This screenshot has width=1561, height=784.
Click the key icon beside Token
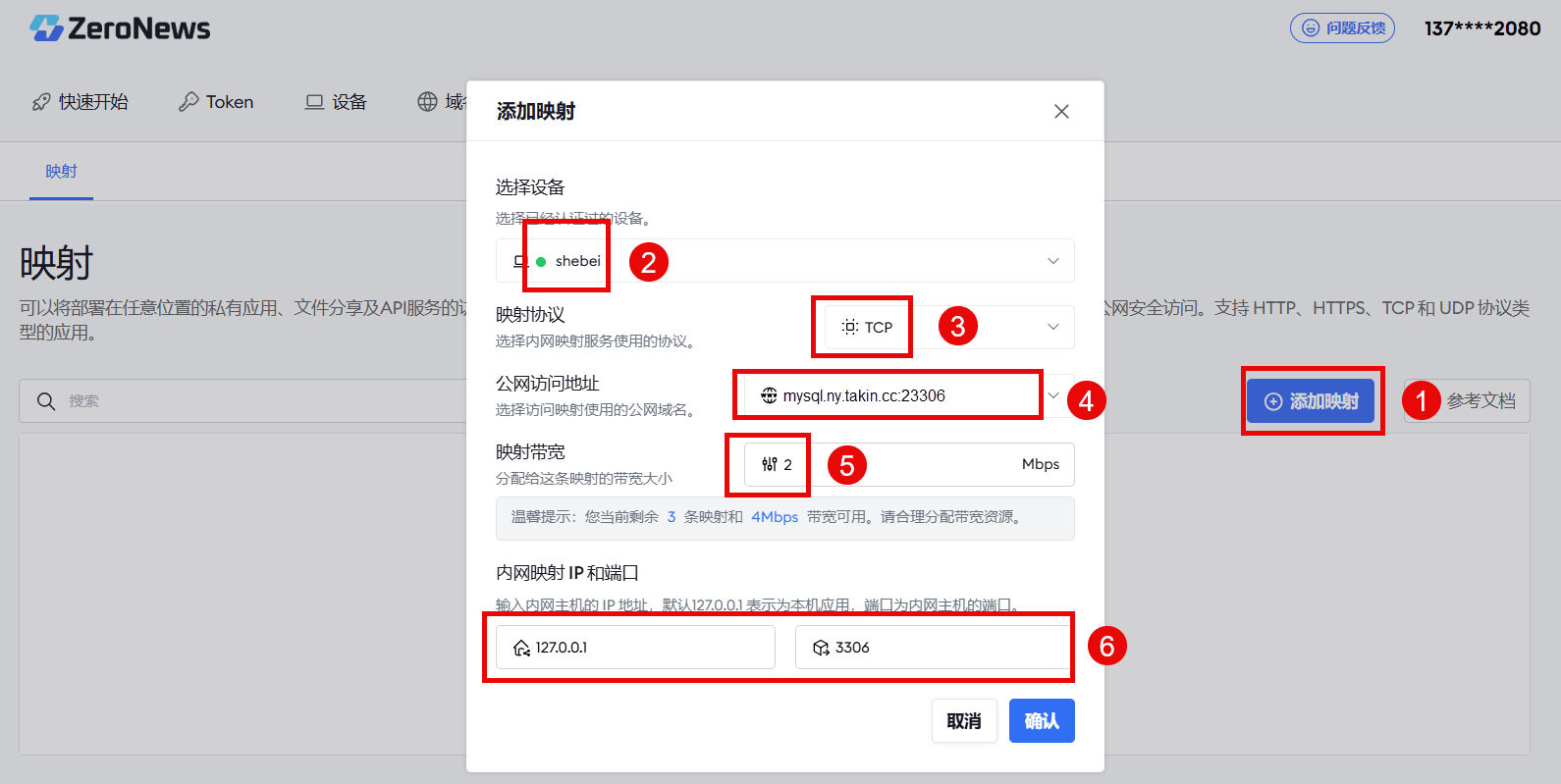[x=188, y=102]
